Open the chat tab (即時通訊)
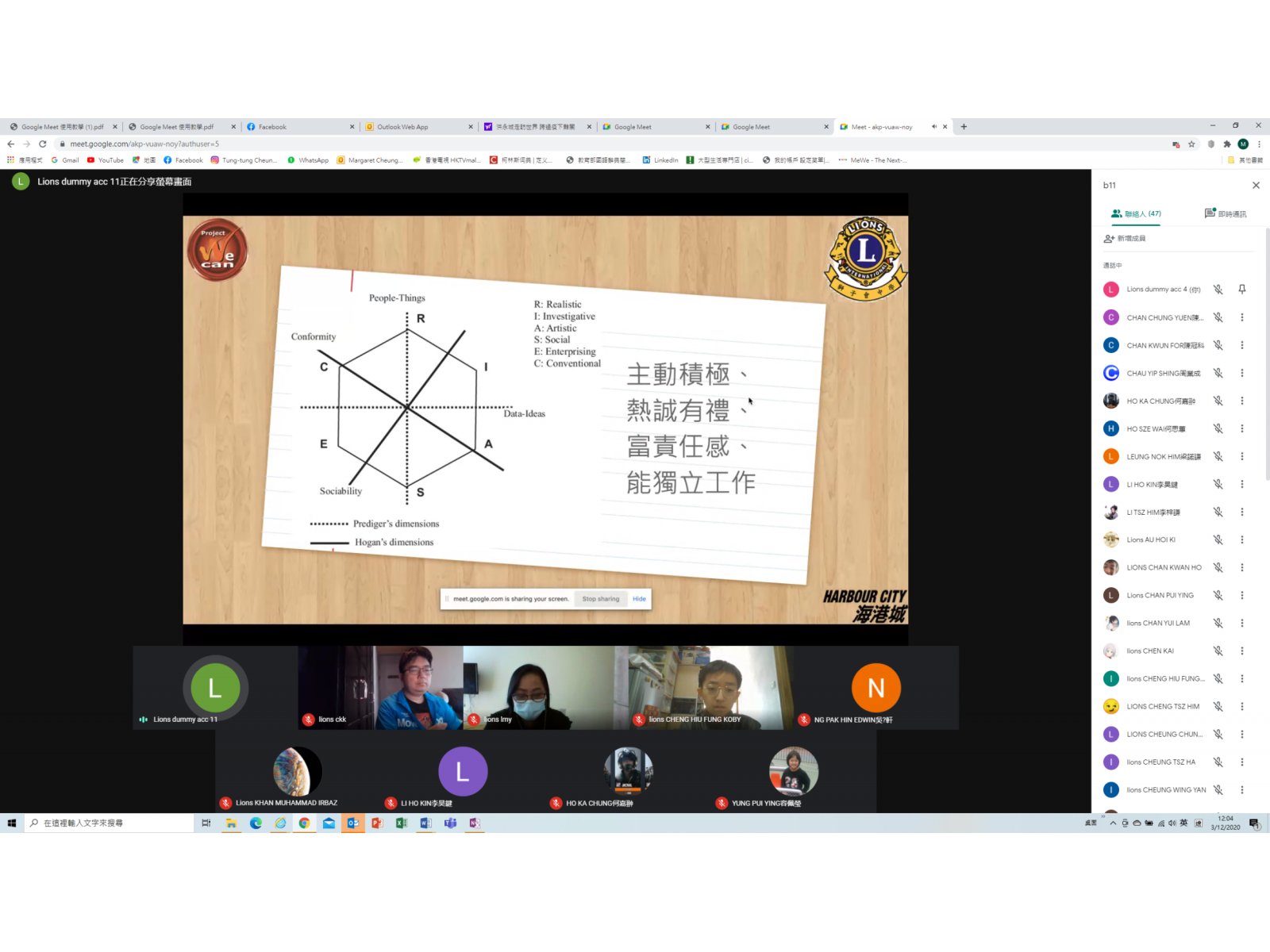This screenshot has width=1270, height=952. (x=1225, y=213)
